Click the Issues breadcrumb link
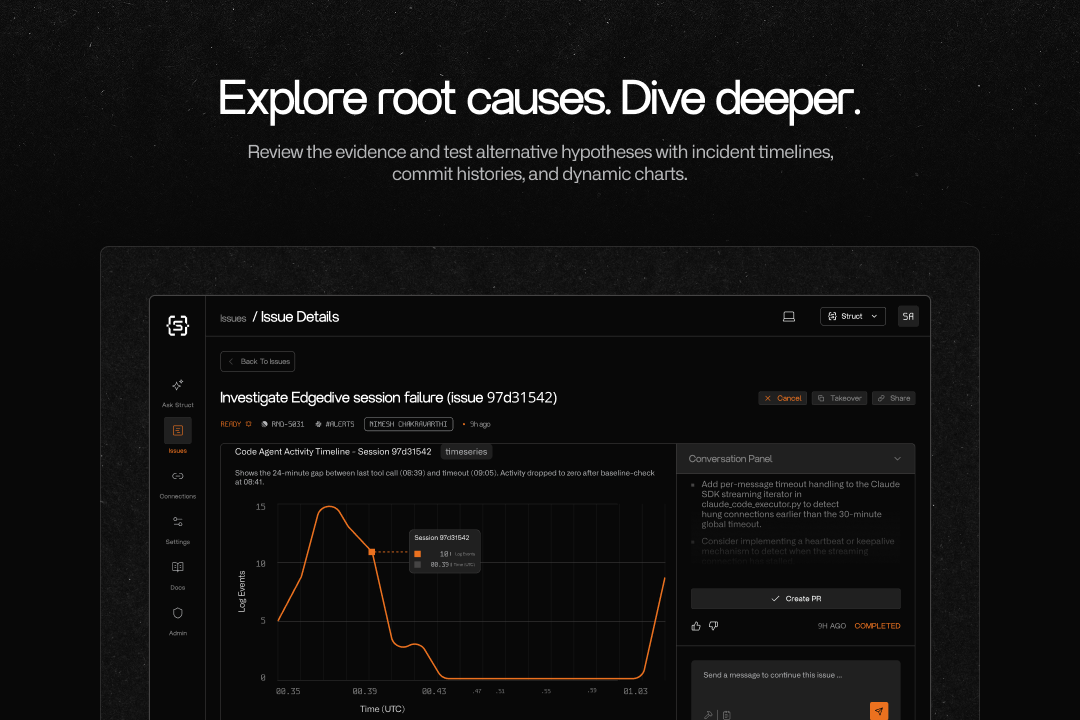 coord(233,318)
